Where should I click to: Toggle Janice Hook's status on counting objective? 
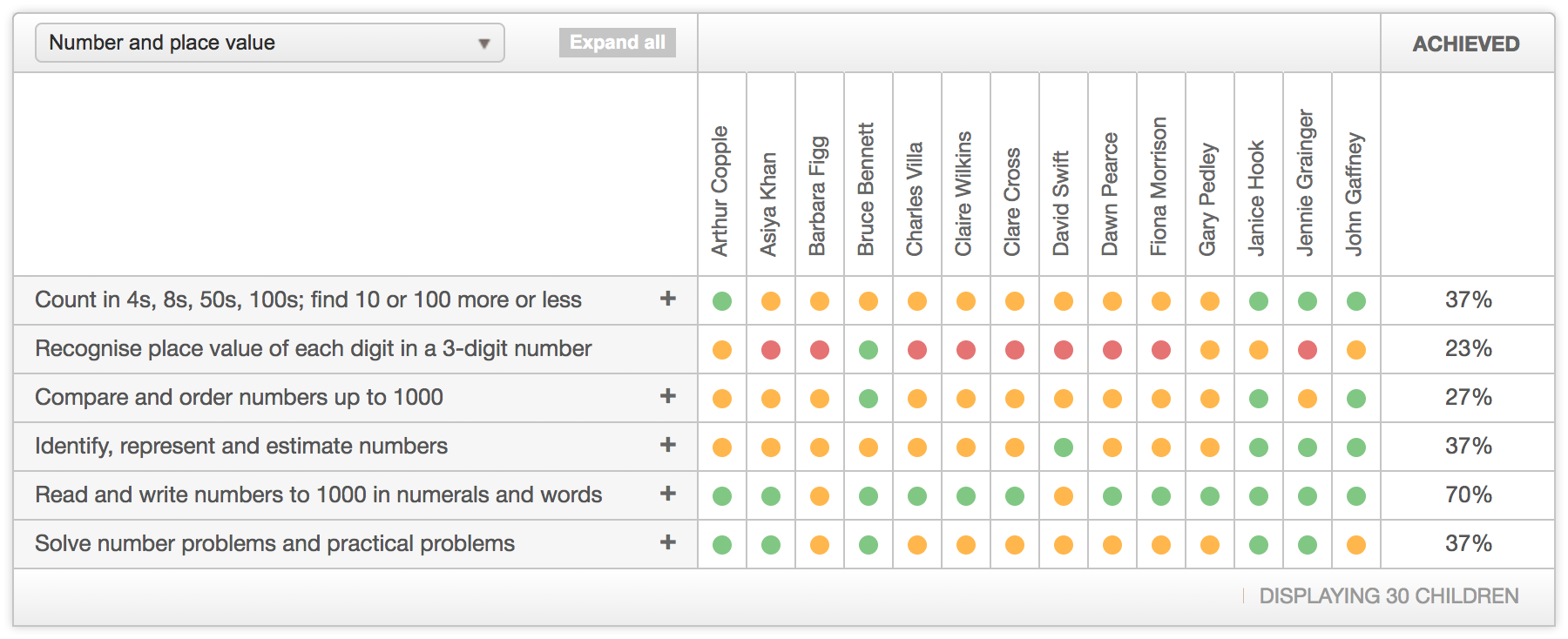pos(1258,299)
